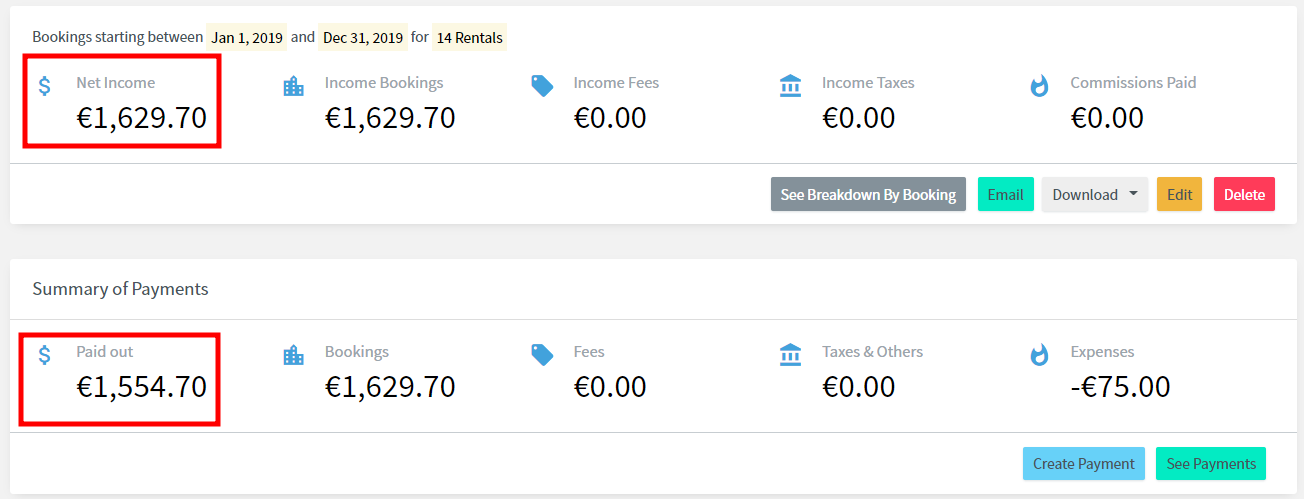Create a new payment

[1084, 463]
